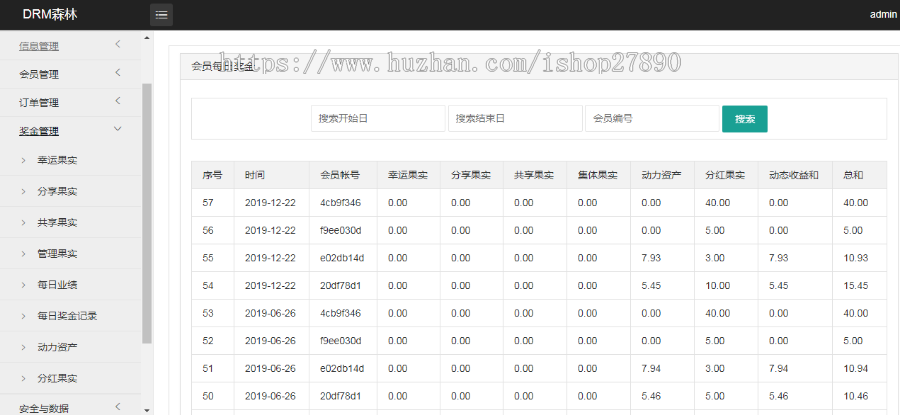Click 分红果实 value 10.00 in row 54

pos(717,285)
